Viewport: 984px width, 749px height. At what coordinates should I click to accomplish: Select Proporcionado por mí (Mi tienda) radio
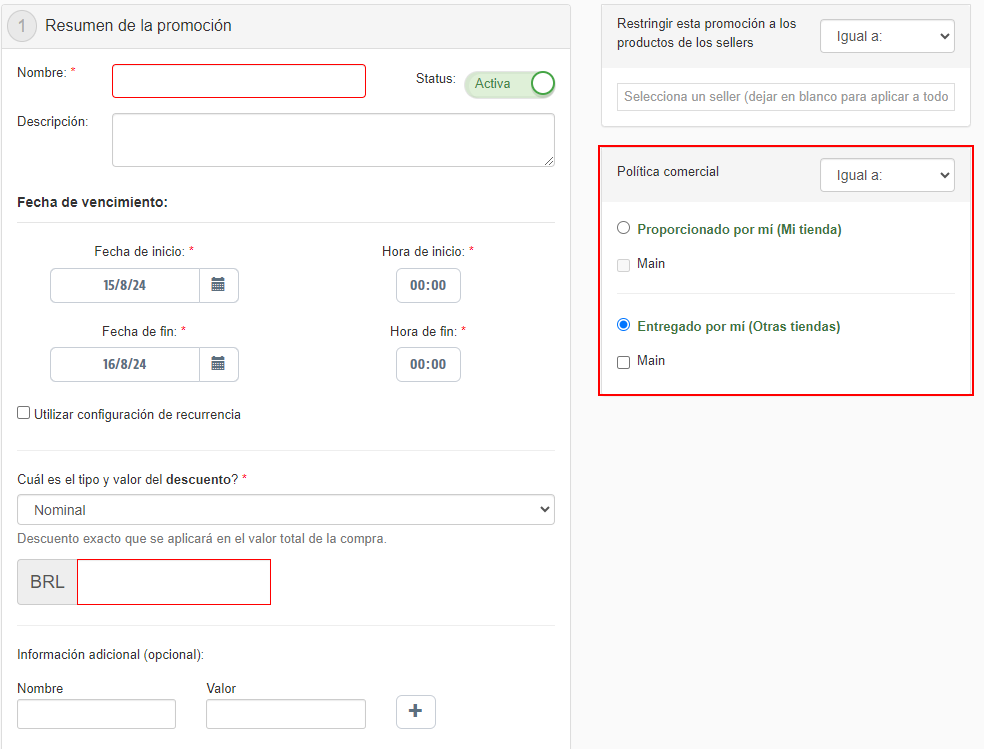tap(624, 228)
